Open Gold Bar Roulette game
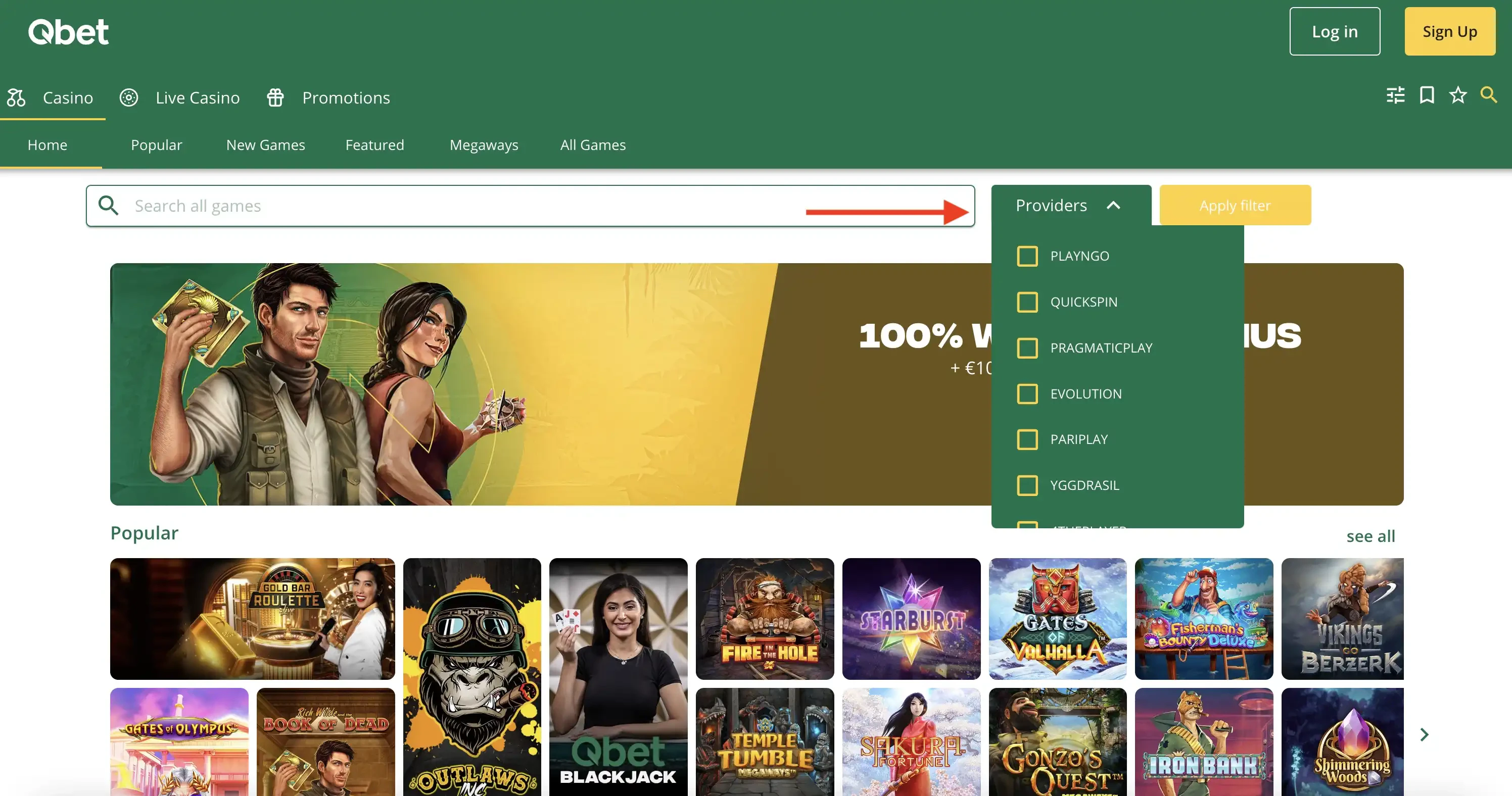This screenshot has width=1512, height=796. (252, 619)
